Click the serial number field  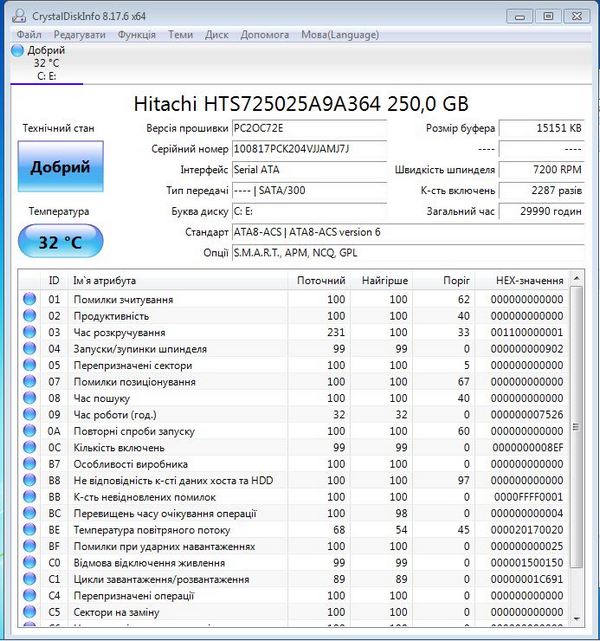pyautogui.click(x=308, y=149)
